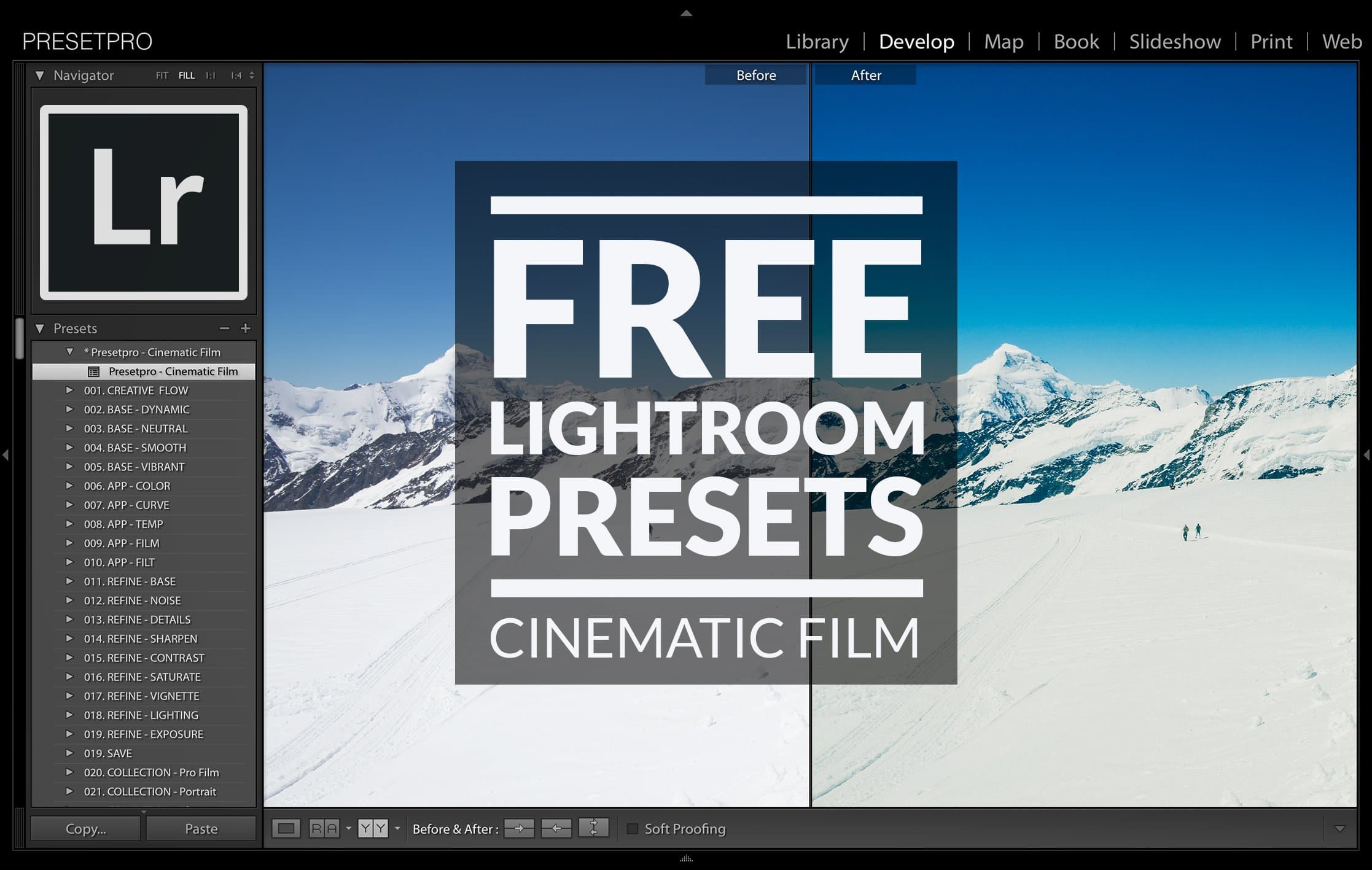Copy Before settings to After arrow button

tap(519, 828)
